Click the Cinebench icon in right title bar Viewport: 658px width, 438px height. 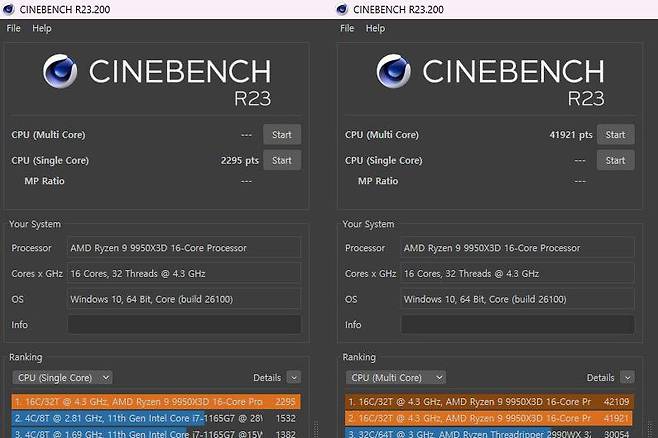[x=343, y=9]
